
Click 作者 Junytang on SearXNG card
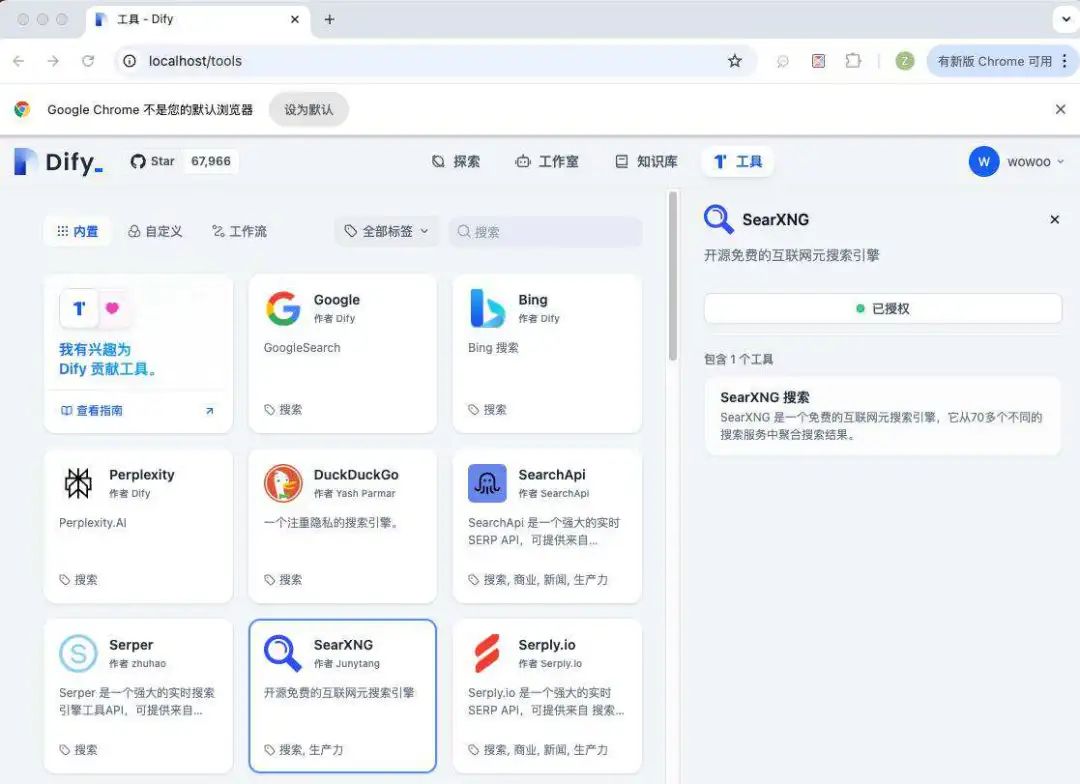click(x=346, y=663)
